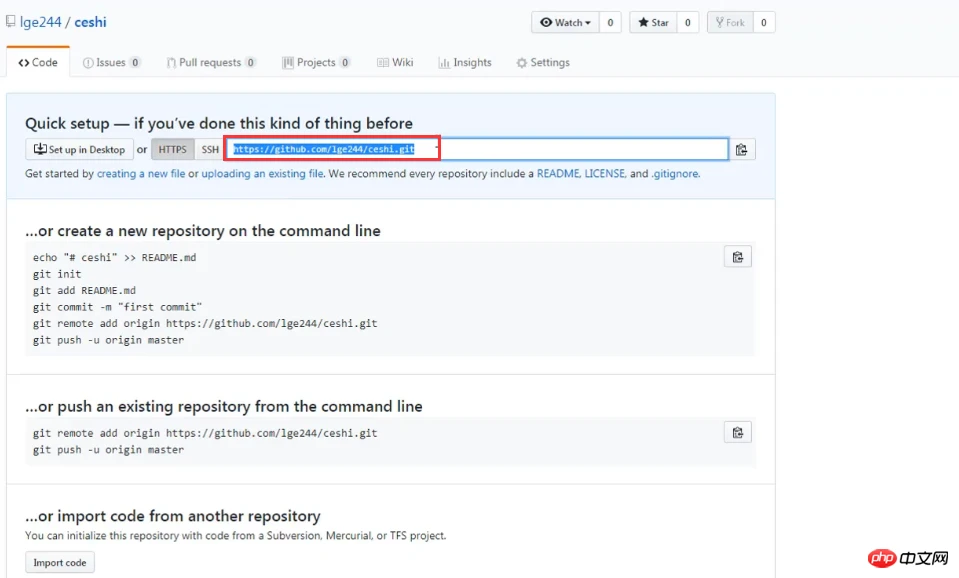Click the repository book icon beside lge244

tap(10, 22)
